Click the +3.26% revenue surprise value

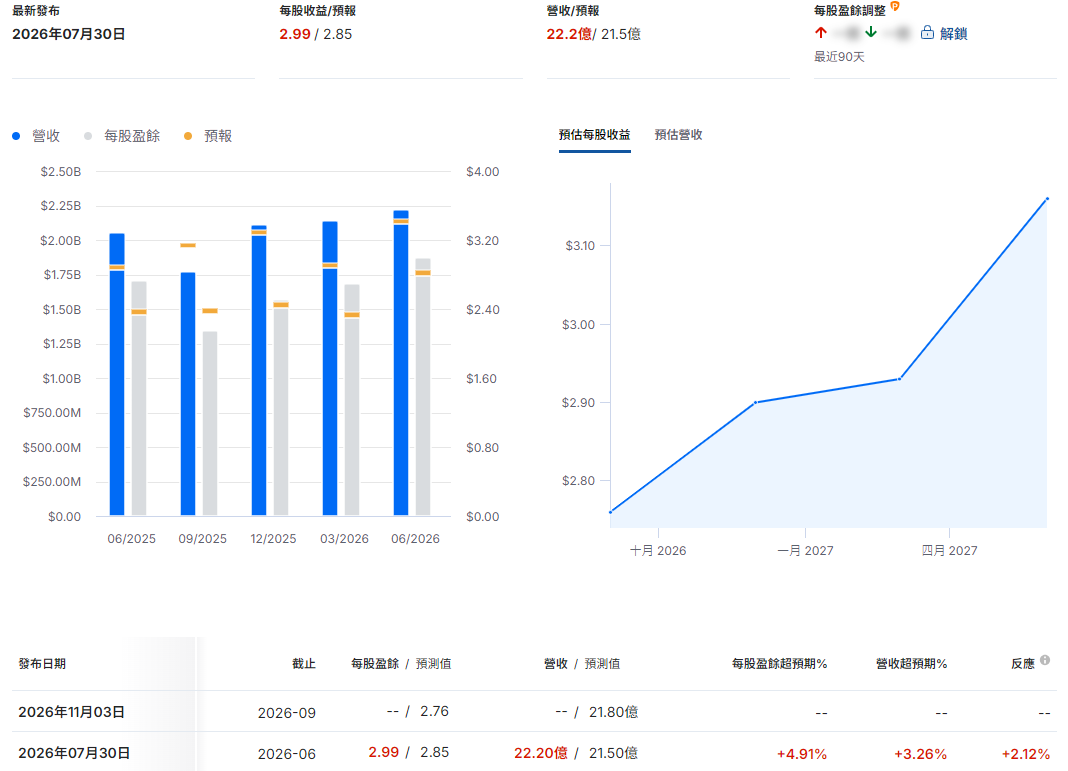(x=920, y=754)
